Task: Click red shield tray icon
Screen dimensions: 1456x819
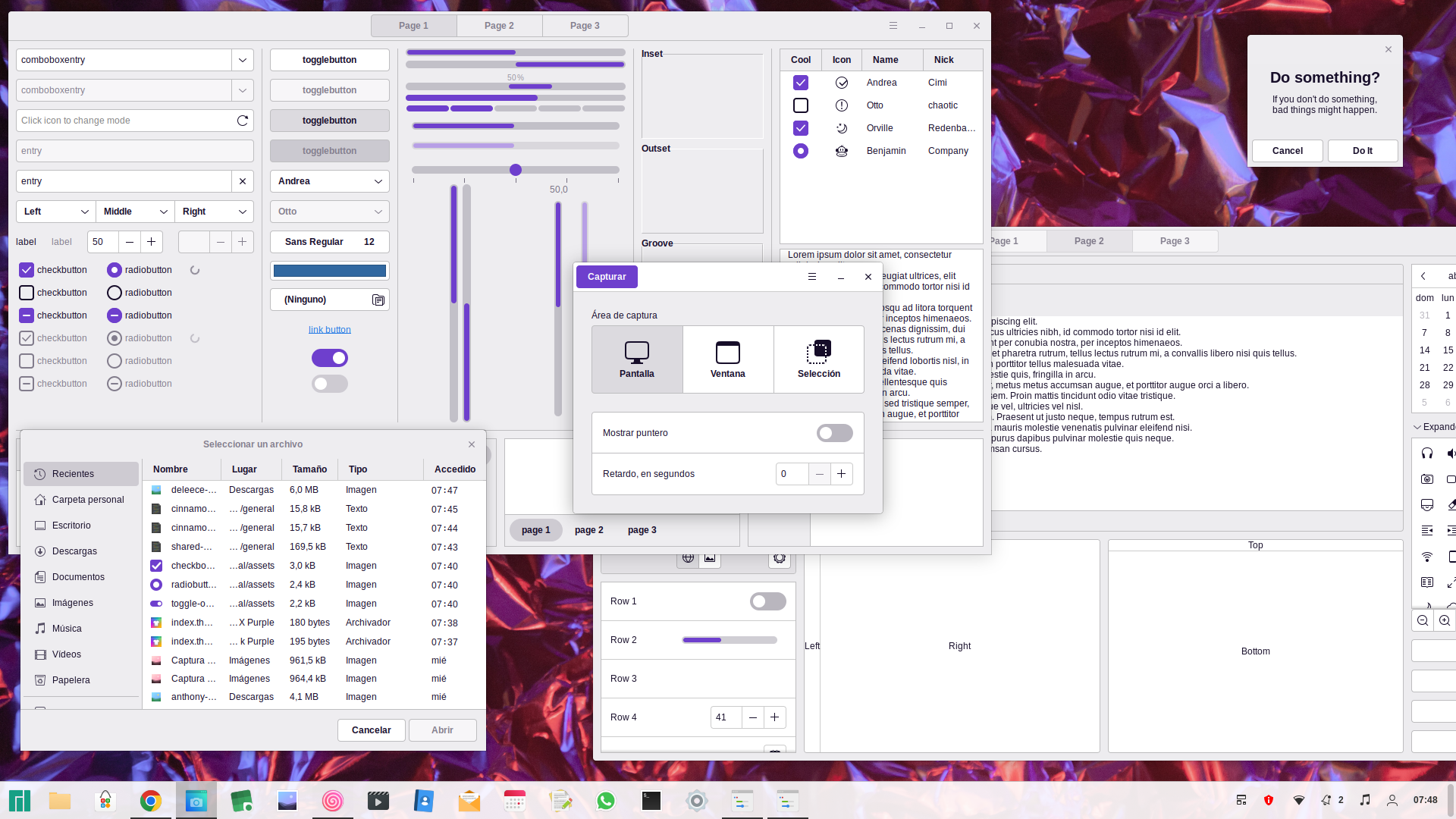Action: click(x=1269, y=800)
